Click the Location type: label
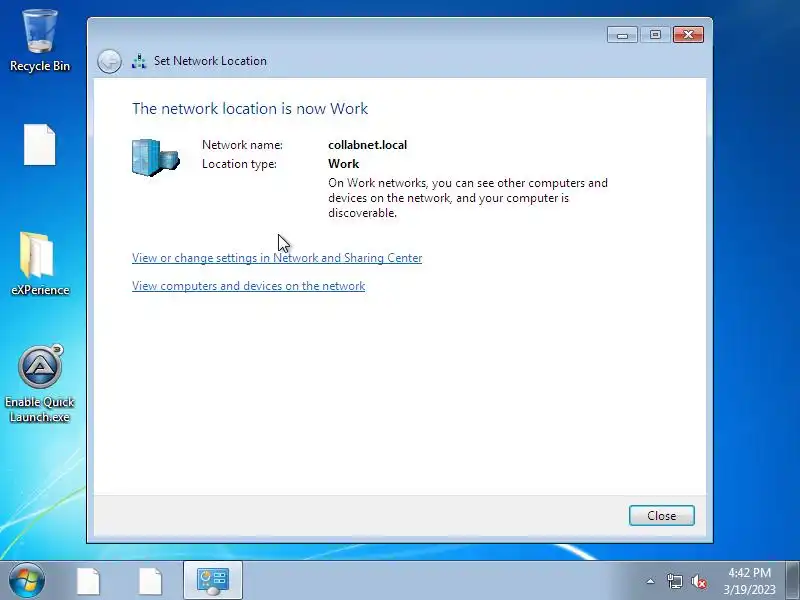The width and height of the screenshot is (800, 600). tap(239, 164)
